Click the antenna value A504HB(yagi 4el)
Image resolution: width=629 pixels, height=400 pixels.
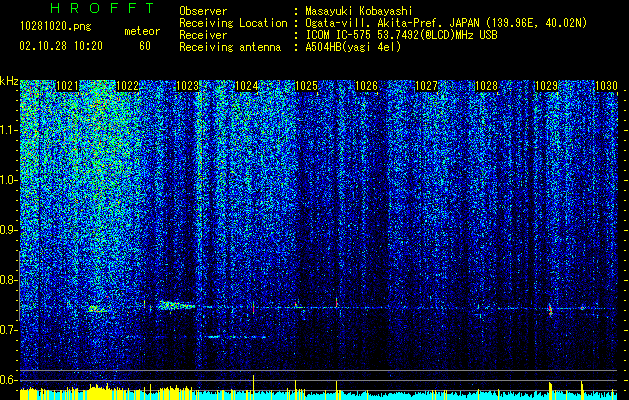353,47
